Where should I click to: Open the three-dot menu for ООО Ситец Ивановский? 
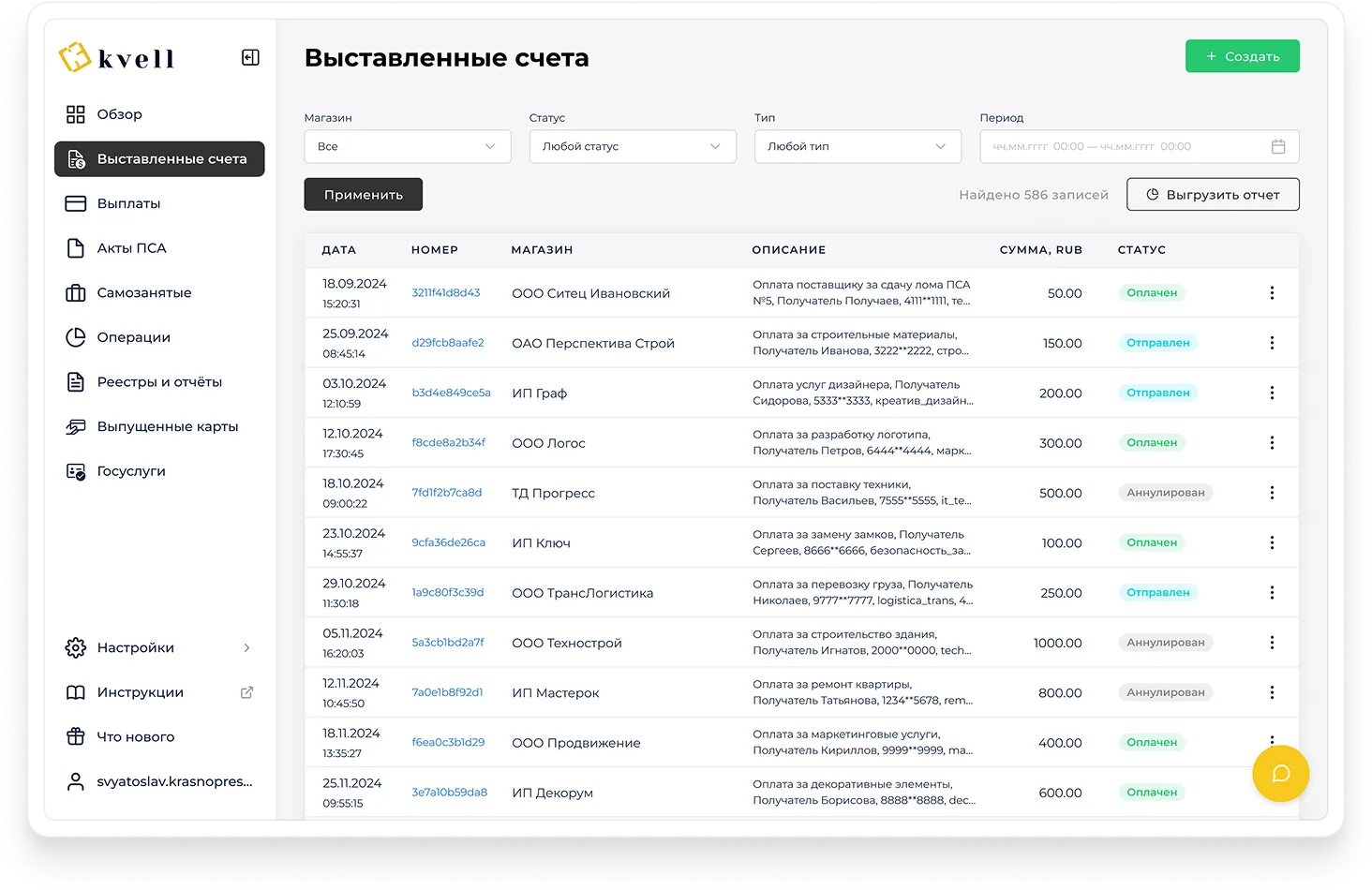click(x=1272, y=293)
